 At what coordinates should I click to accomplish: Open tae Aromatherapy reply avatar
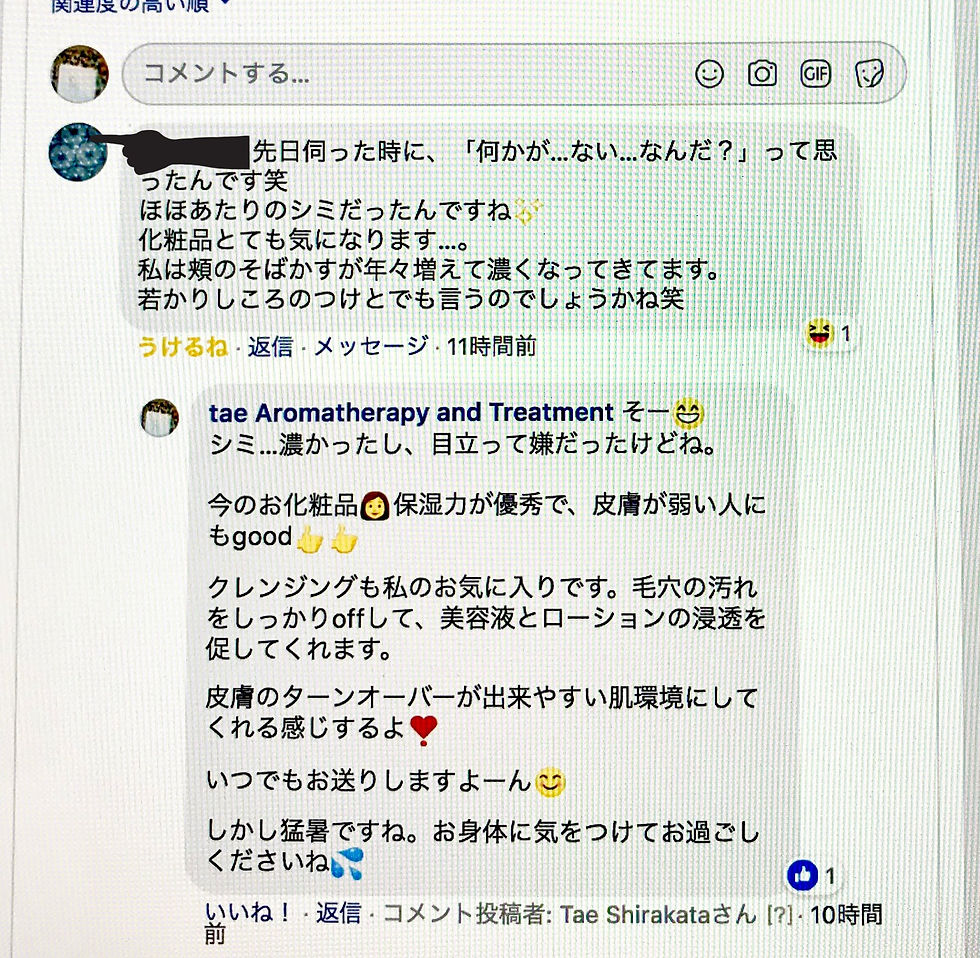coord(160,417)
